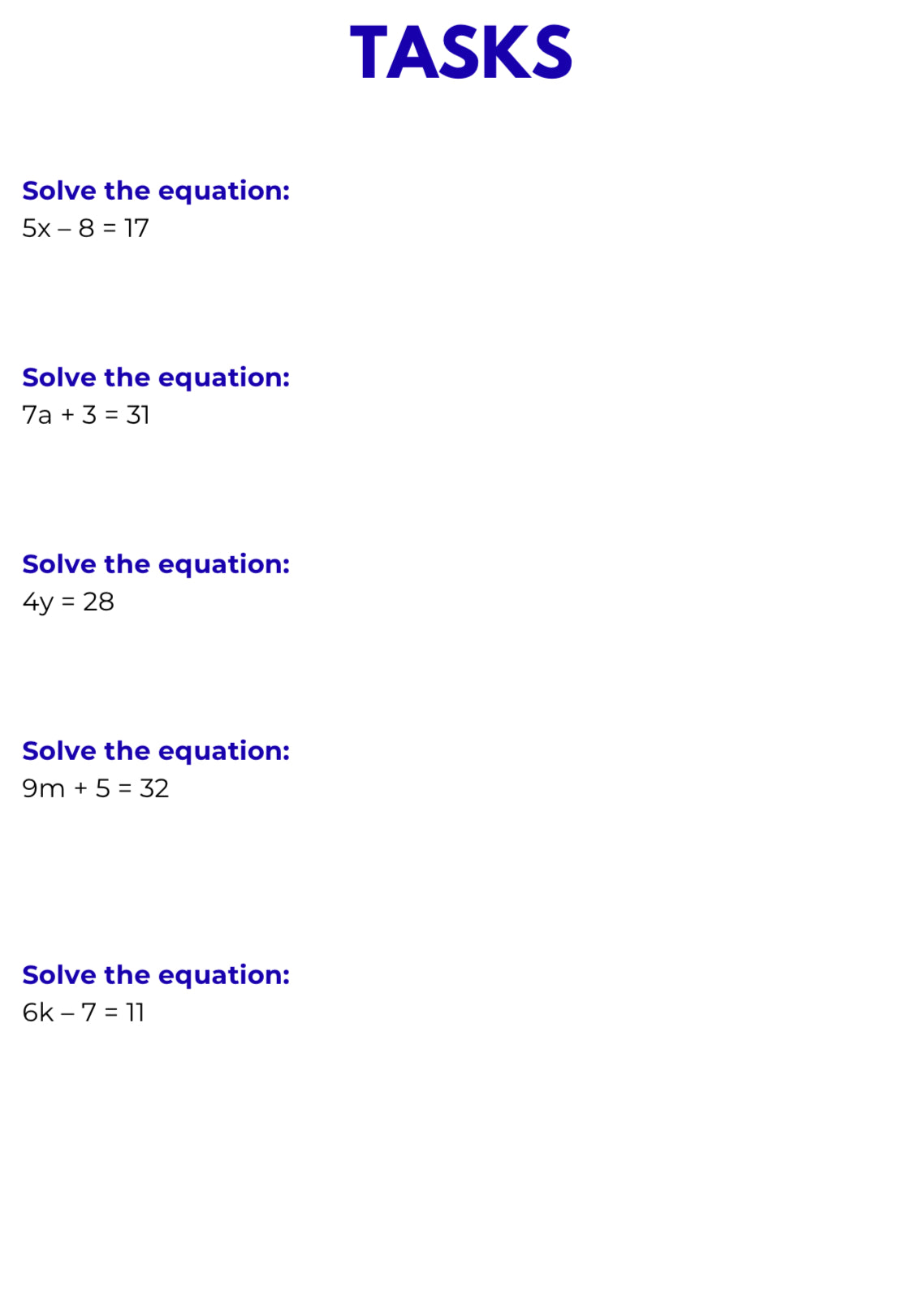The image size is (924, 1295).
Task: Click the number 28 in the third equation
Action: 98,602
